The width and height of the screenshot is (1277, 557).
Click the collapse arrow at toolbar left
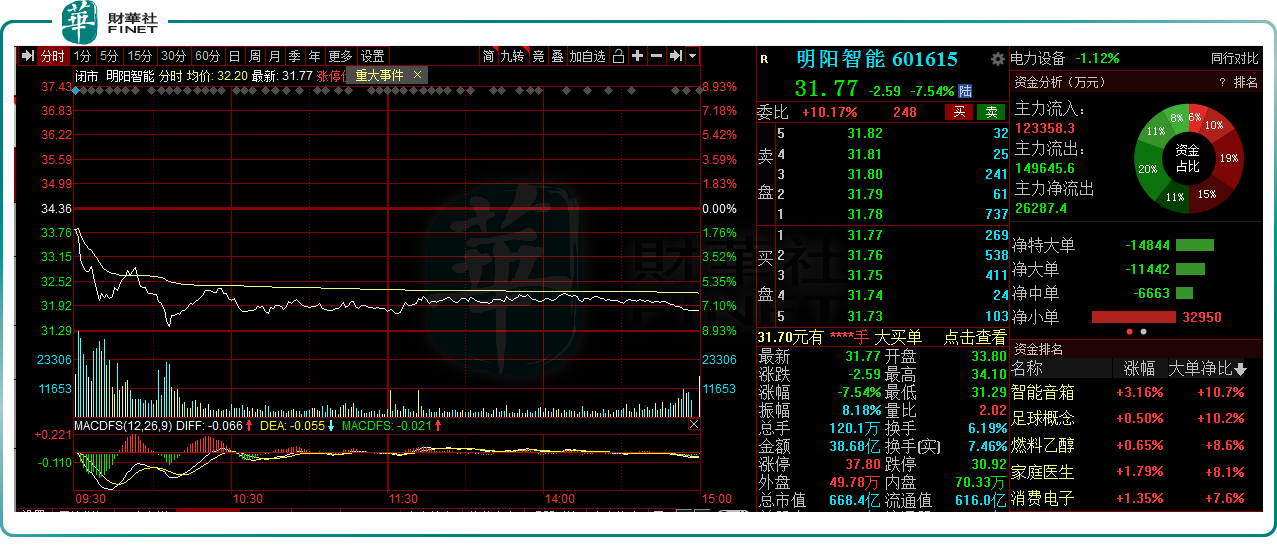pos(27,56)
